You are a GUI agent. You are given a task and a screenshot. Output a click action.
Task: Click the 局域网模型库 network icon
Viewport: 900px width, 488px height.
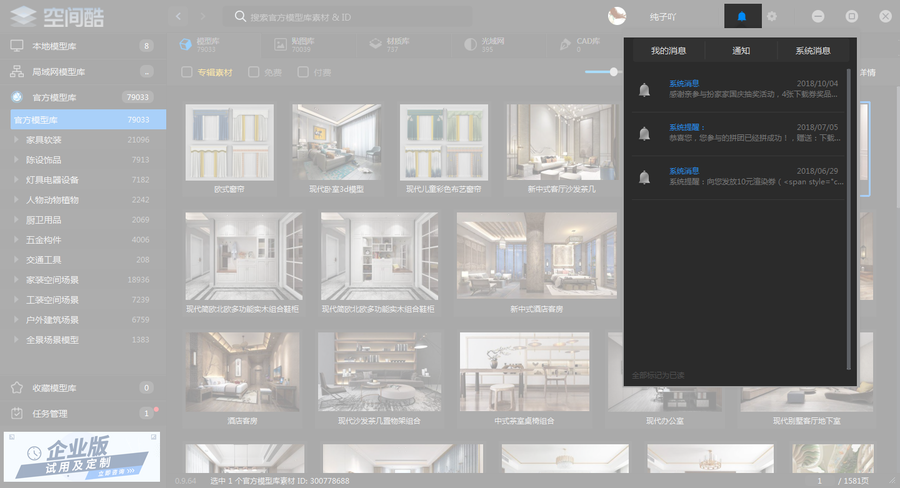pos(17,72)
